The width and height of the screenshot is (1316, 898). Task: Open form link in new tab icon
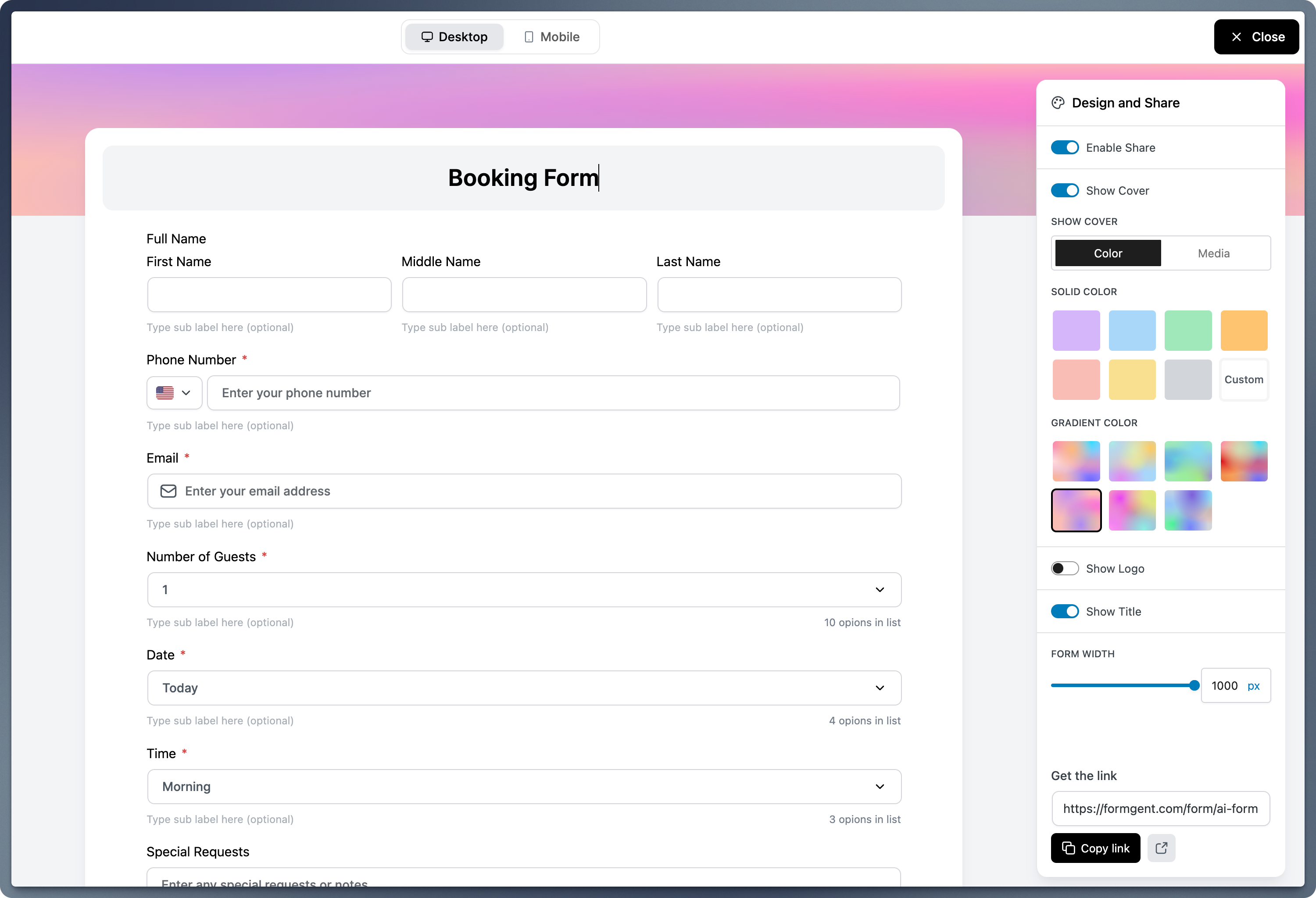[x=1161, y=848]
